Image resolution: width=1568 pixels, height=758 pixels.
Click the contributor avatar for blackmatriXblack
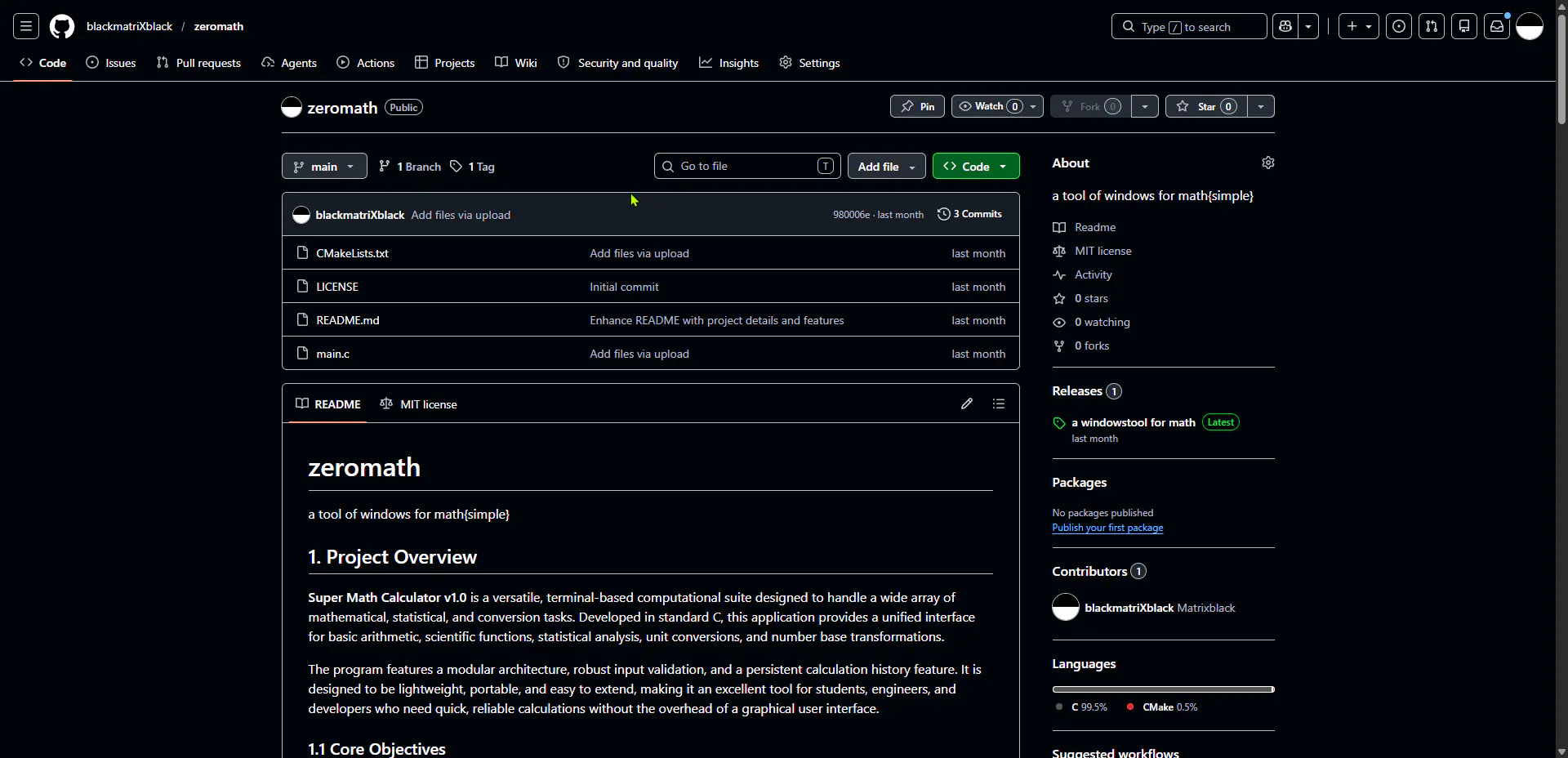coord(1066,607)
